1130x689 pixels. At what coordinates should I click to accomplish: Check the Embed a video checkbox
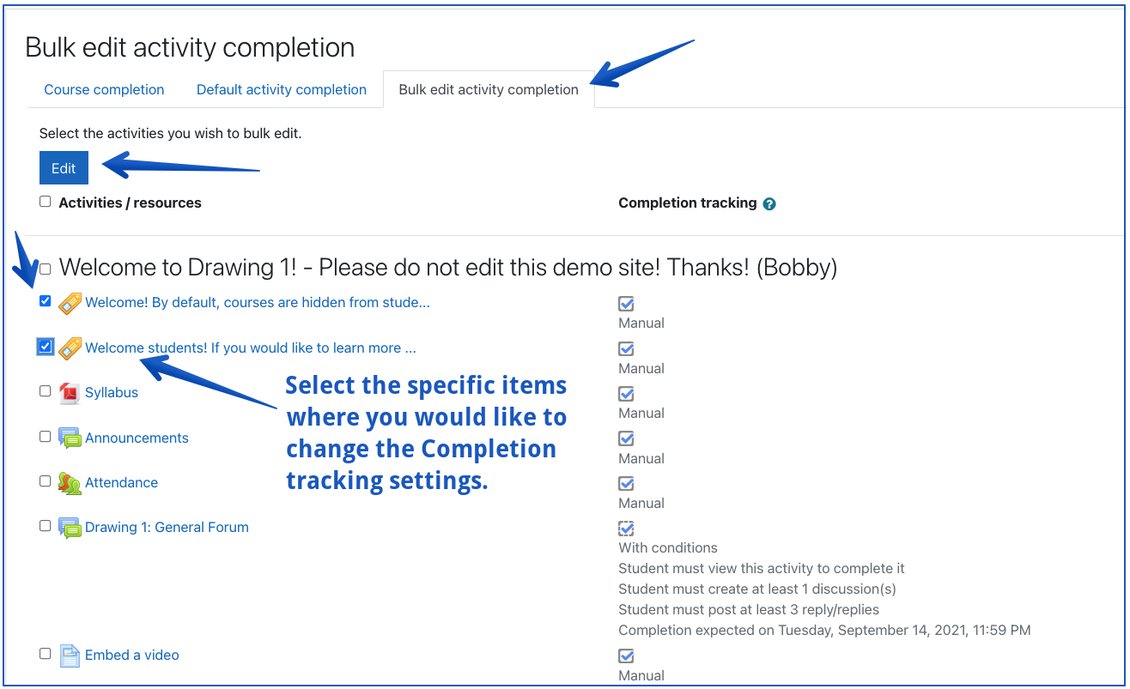point(44,653)
